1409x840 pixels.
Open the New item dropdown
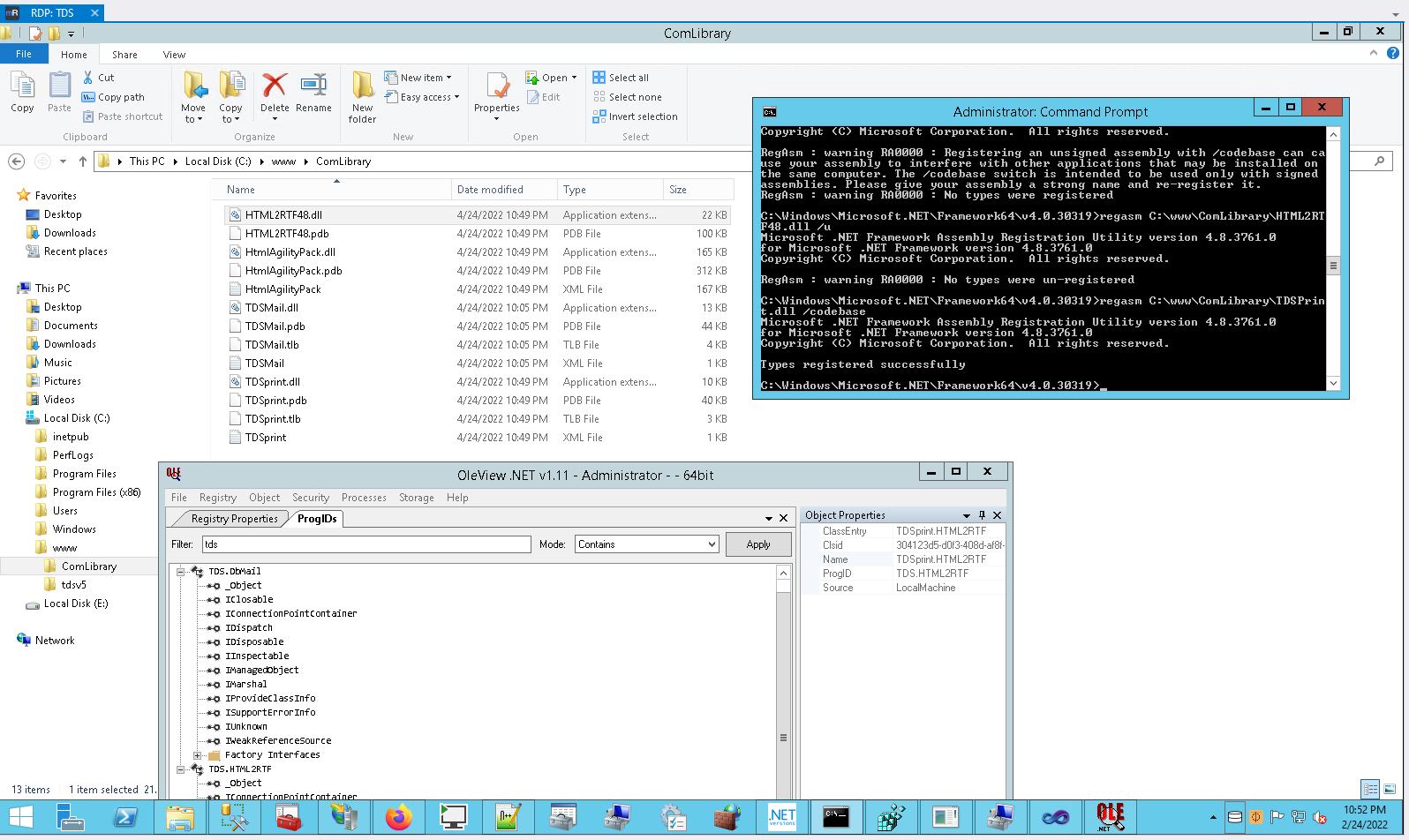[418, 78]
